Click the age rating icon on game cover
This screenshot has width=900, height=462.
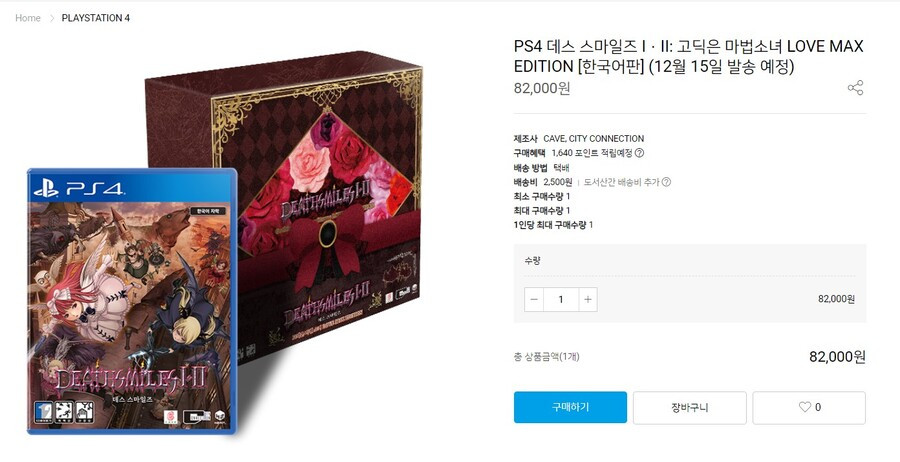pyautogui.click(x=43, y=410)
